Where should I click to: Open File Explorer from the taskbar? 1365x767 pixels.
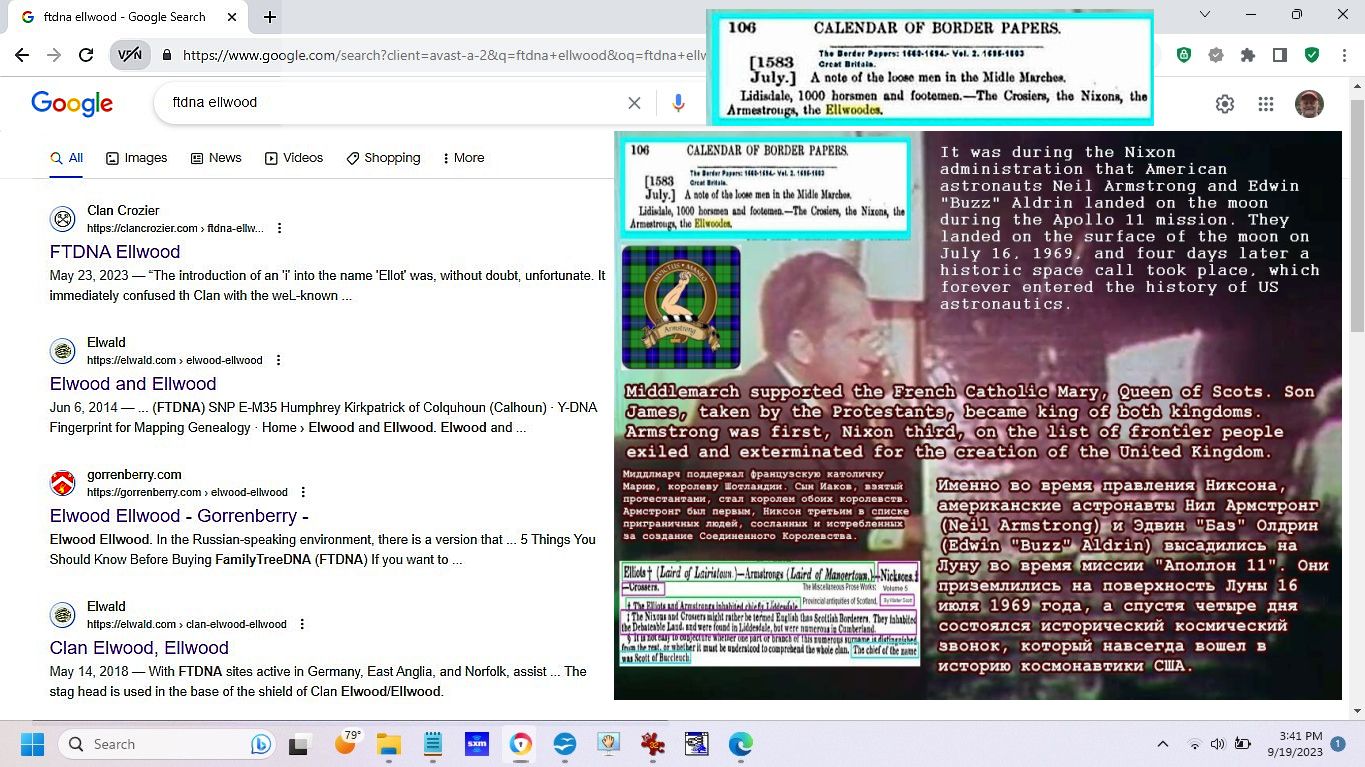pos(388,744)
